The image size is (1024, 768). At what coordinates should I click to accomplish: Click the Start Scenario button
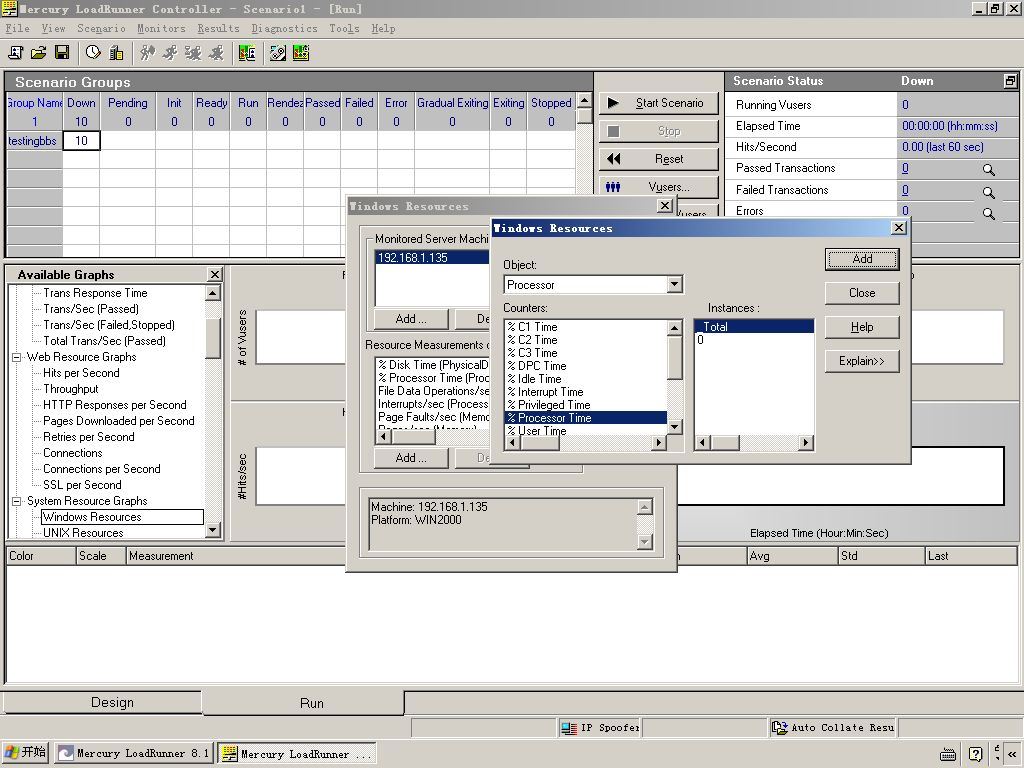click(x=658, y=103)
